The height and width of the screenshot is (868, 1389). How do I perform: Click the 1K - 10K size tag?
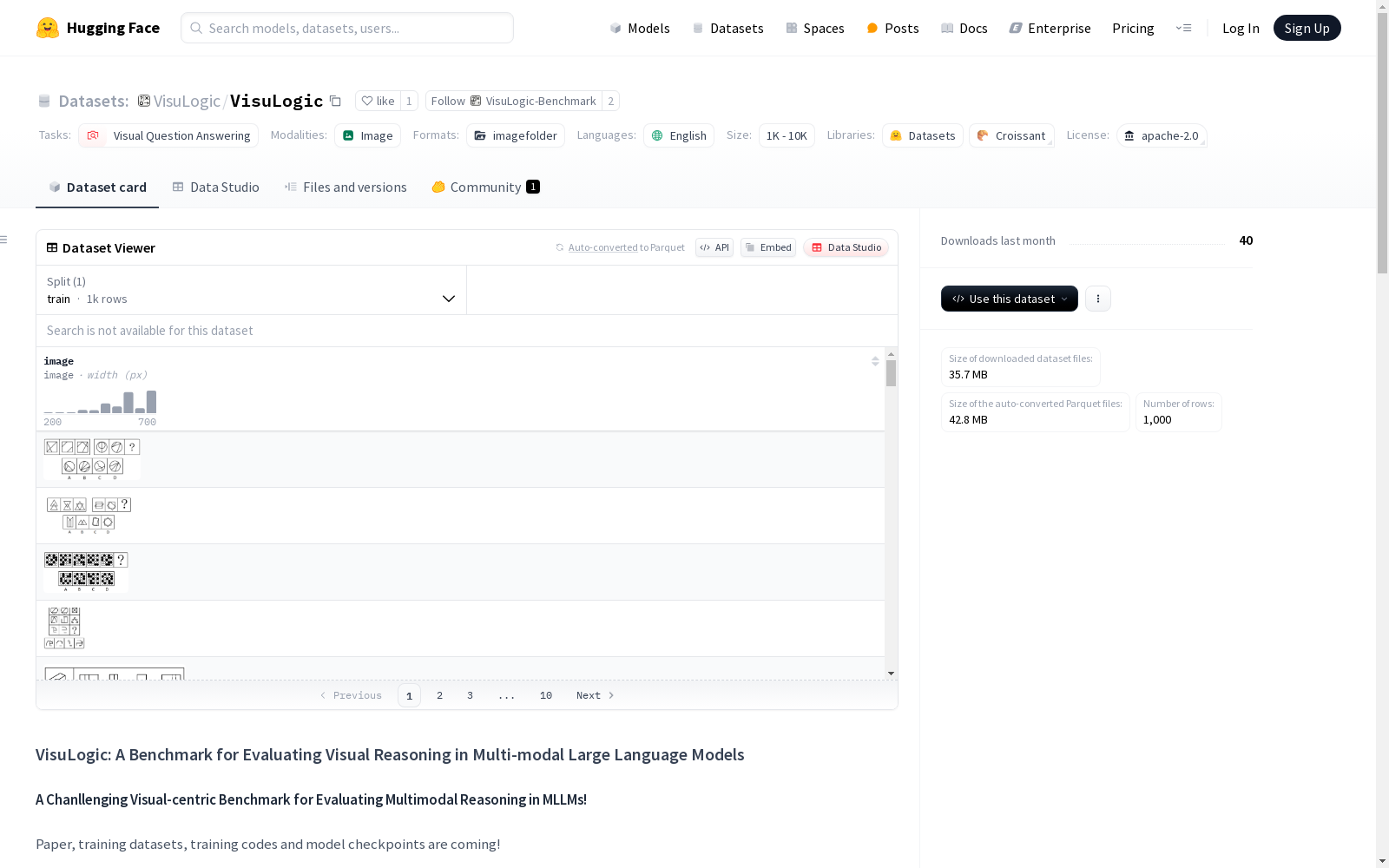click(x=787, y=135)
